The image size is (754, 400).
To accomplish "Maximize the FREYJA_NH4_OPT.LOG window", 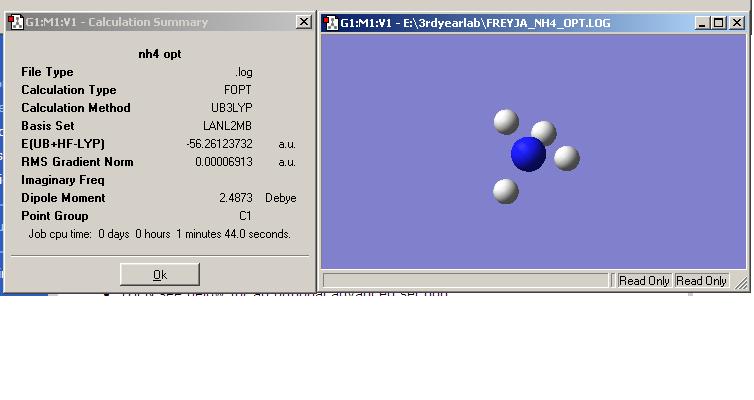I will 718,23.
